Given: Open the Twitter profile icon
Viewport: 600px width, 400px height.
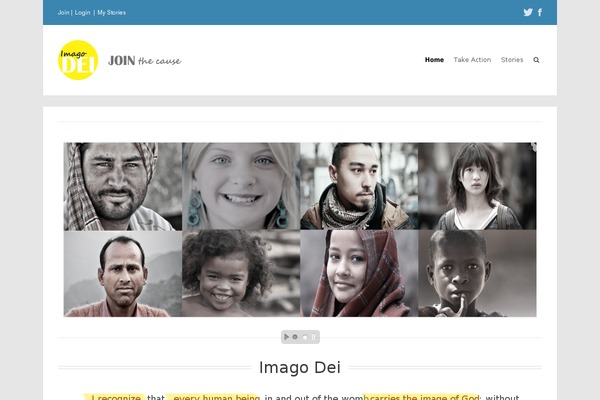Looking at the screenshot, I should tap(528, 12).
